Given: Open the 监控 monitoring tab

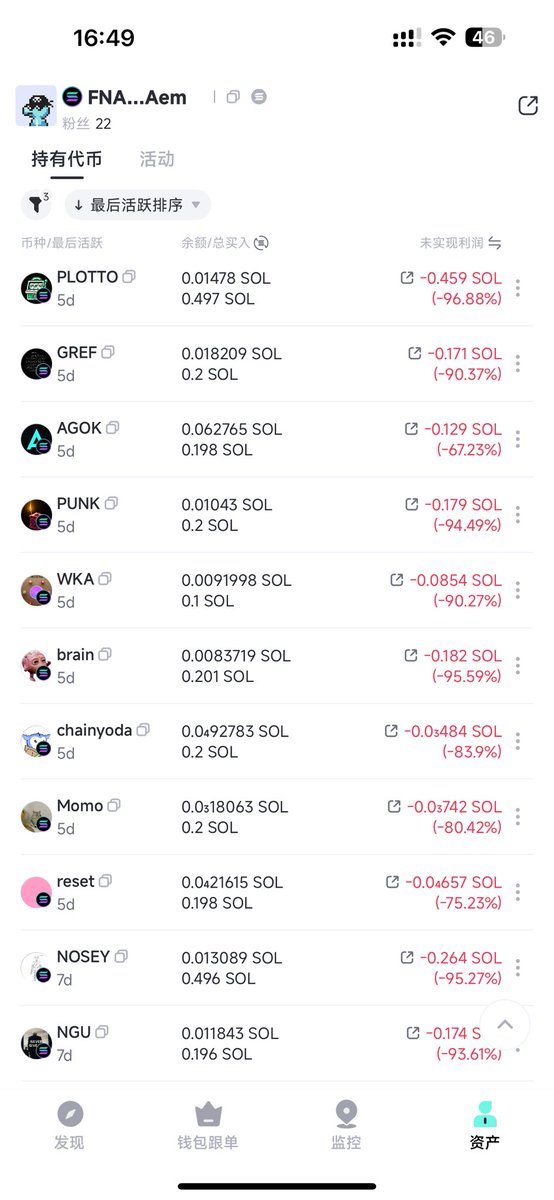Looking at the screenshot, I should pyautogui.click(x=346, y=1126).
